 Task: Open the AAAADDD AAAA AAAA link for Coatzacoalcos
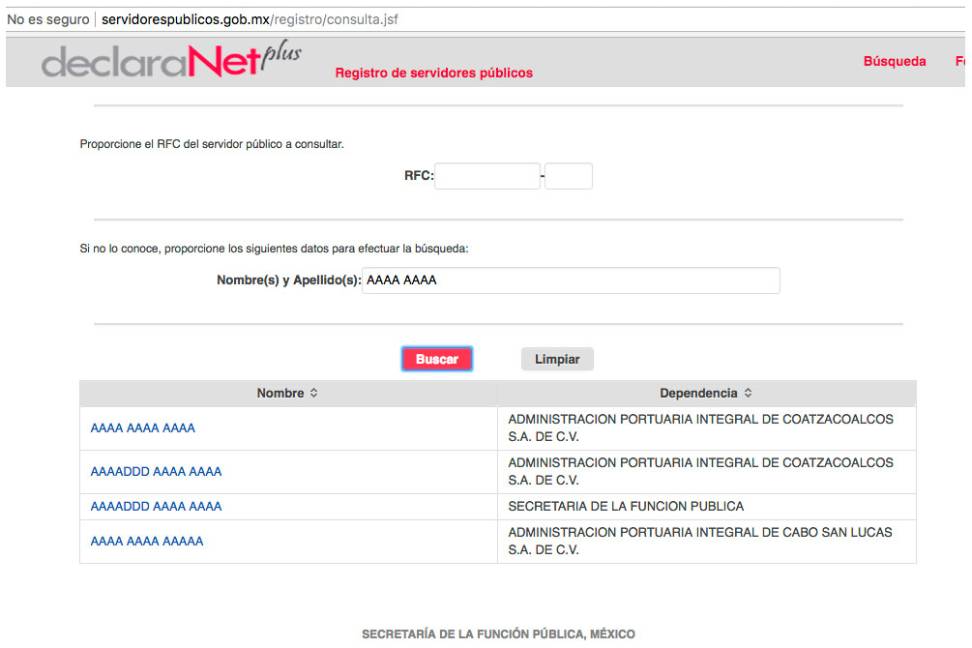pos(156,471)
